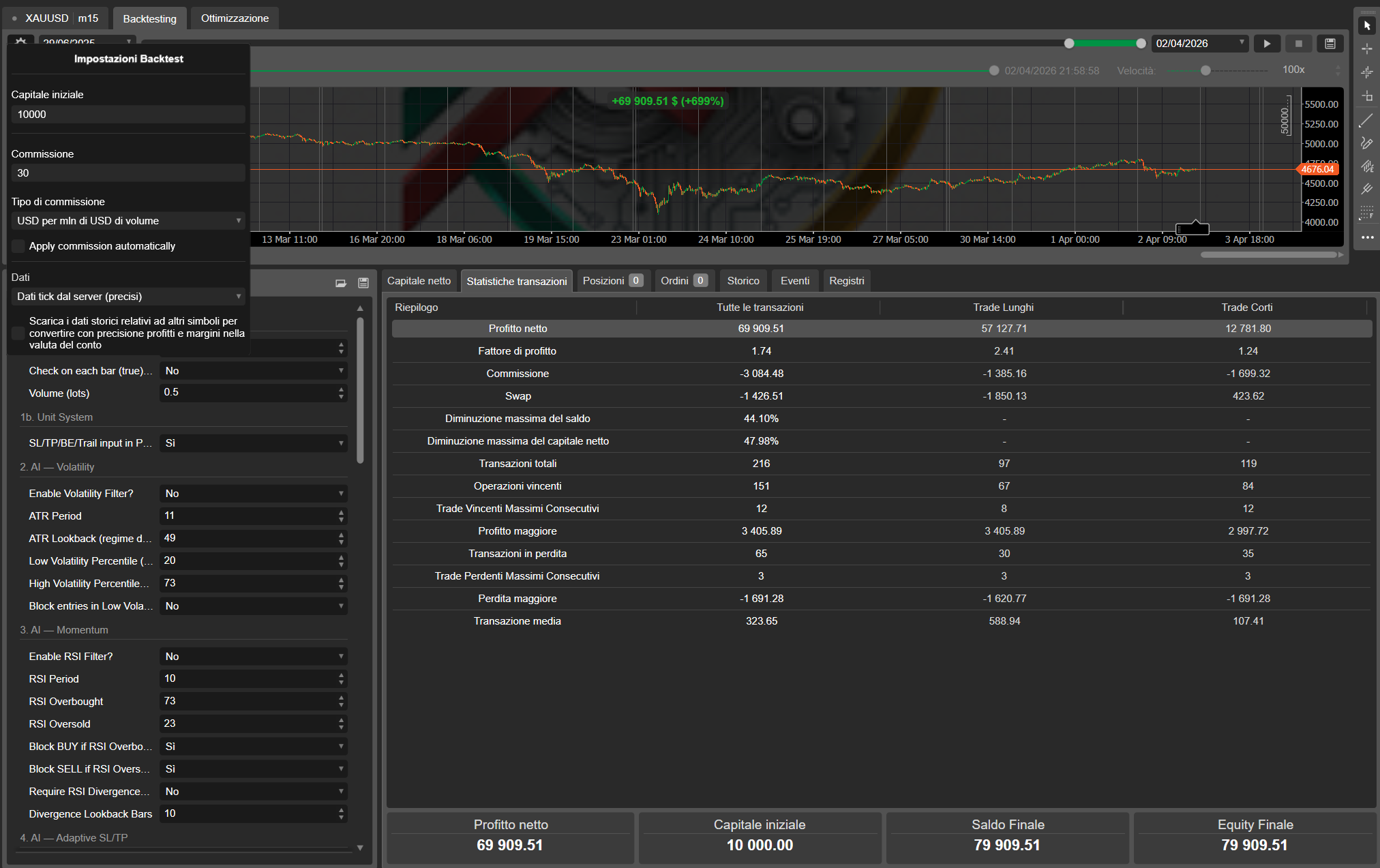
Task: Switch to the Ottimizzazione tab
Action: (235, 18)
